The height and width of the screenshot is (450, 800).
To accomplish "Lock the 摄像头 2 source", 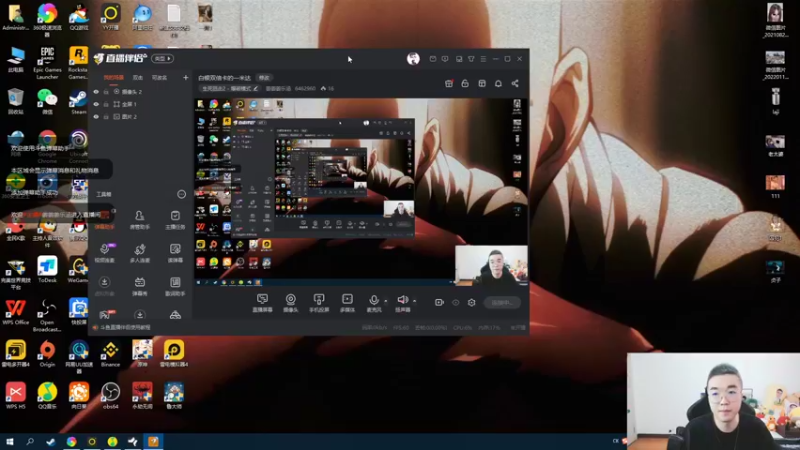I will 106,92.
